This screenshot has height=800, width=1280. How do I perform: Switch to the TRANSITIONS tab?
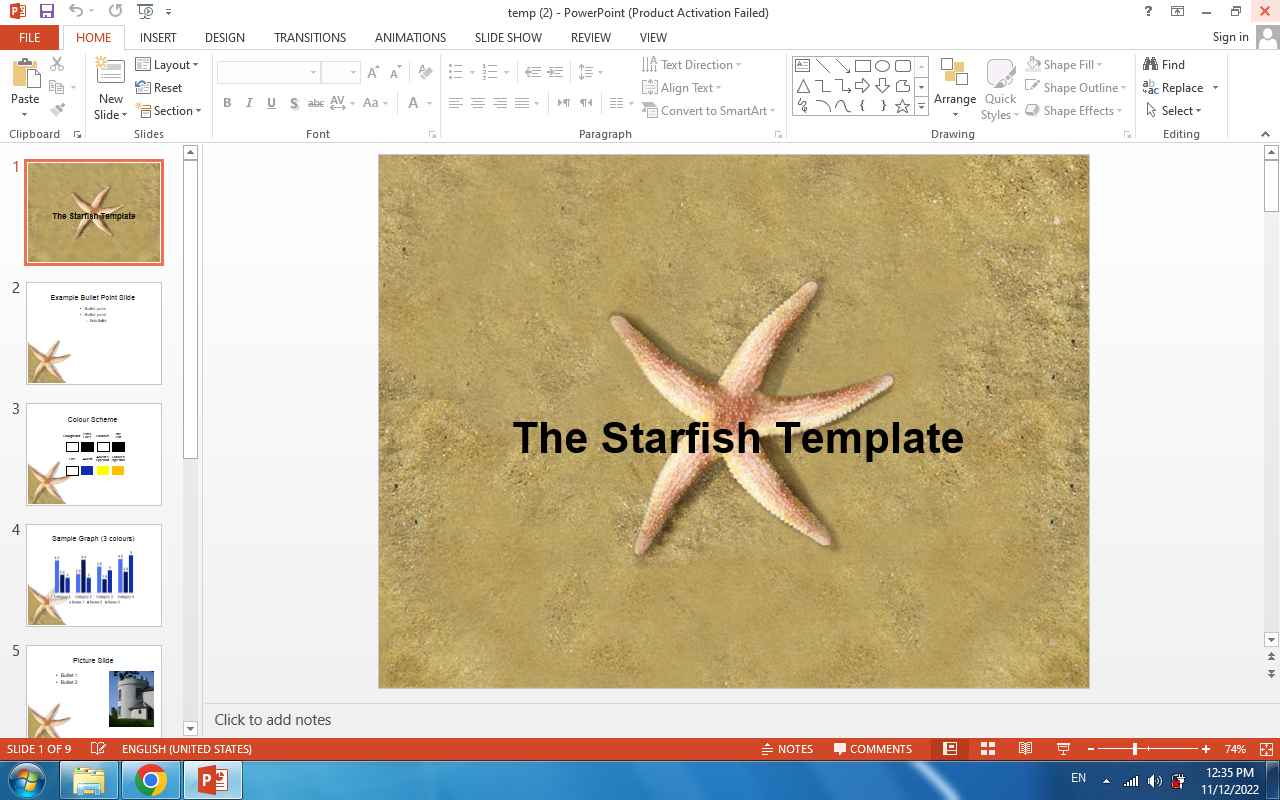click(310, 37)
